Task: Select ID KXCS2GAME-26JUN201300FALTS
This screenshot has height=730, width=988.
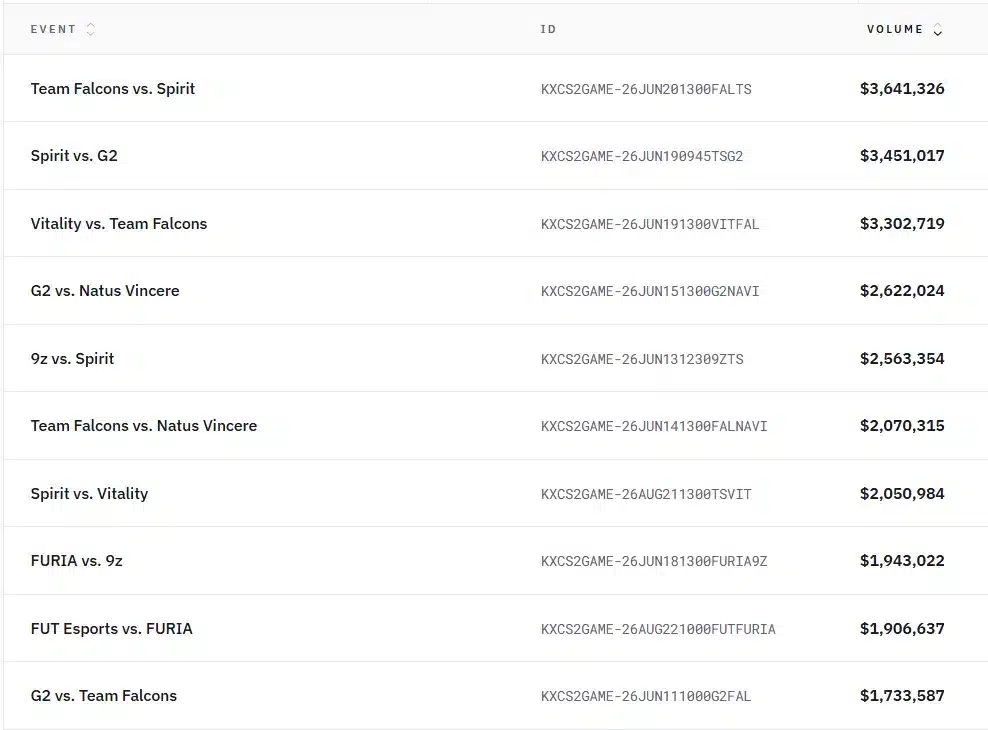Action: click(x=646, y=89)
